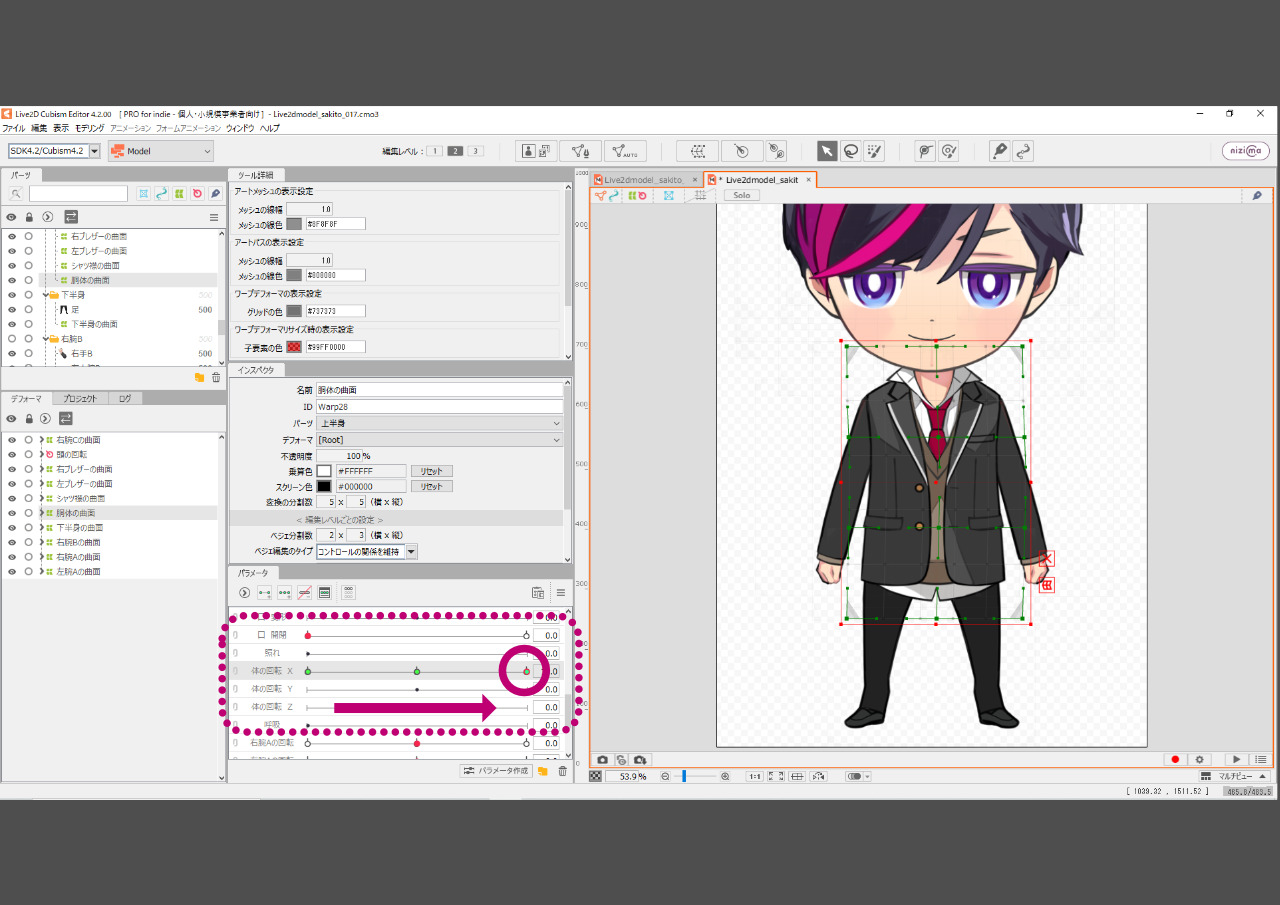This screenshot has width=1280, height=905.
Task: Toggle lock circle for 左腕Aの曲面 deformer
Action: click(29, 571)
